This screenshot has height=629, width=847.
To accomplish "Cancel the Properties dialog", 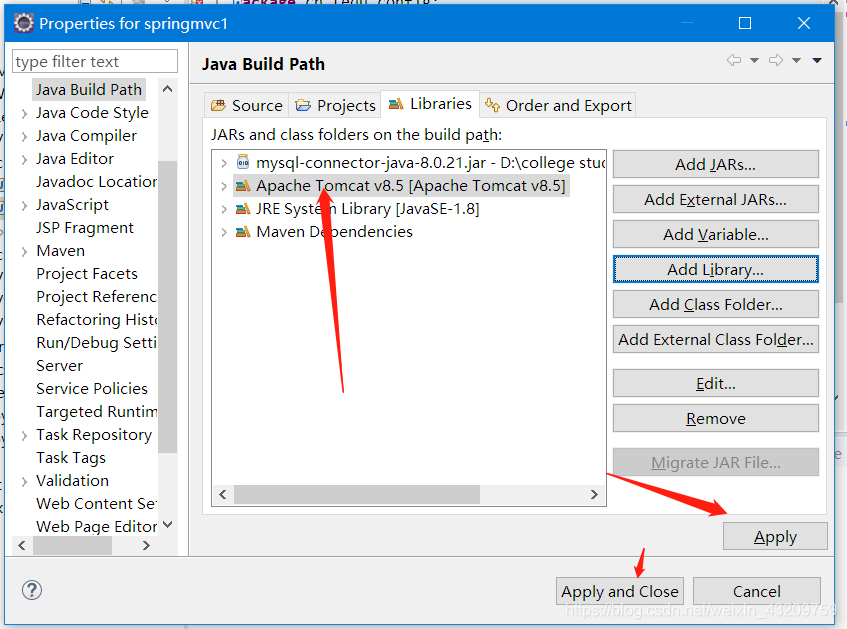I will click(x=757, y=592).
